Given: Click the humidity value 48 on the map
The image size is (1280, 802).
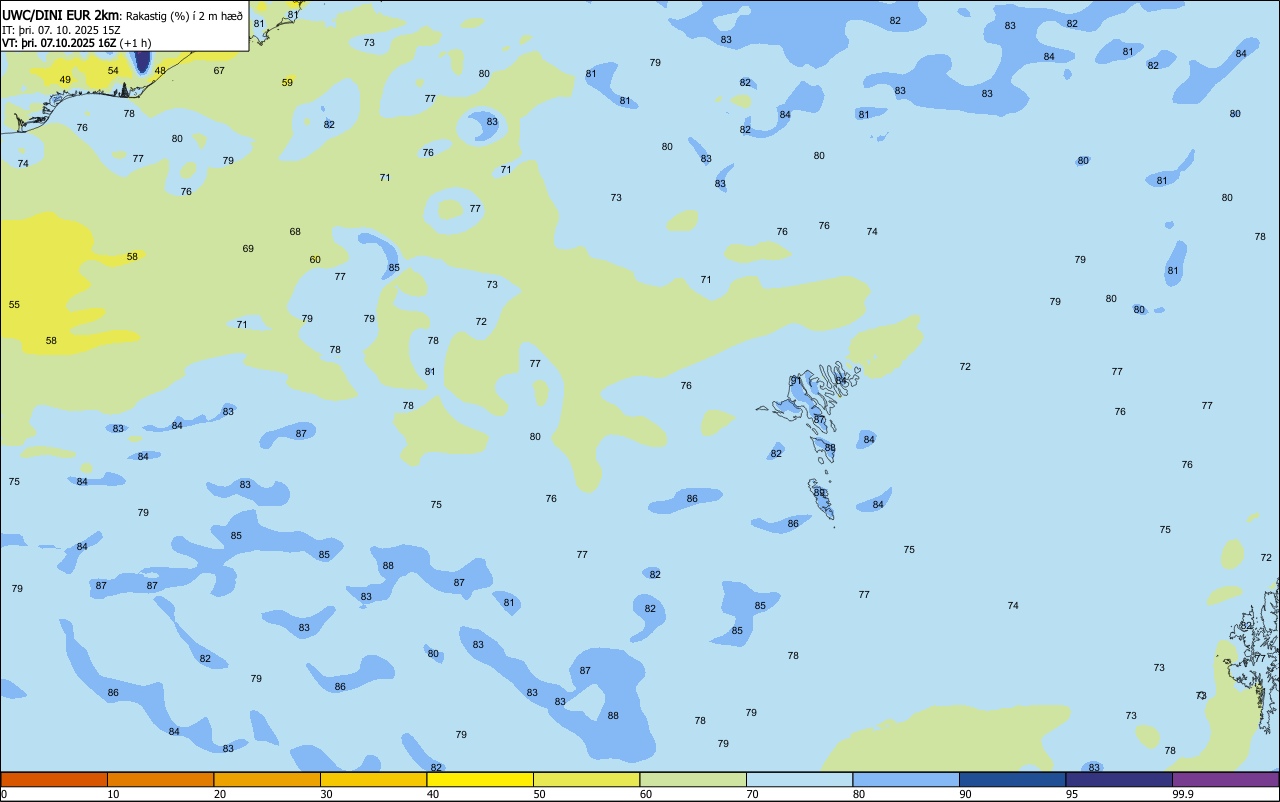Looking at the screenshot, I should click(160, 71).
